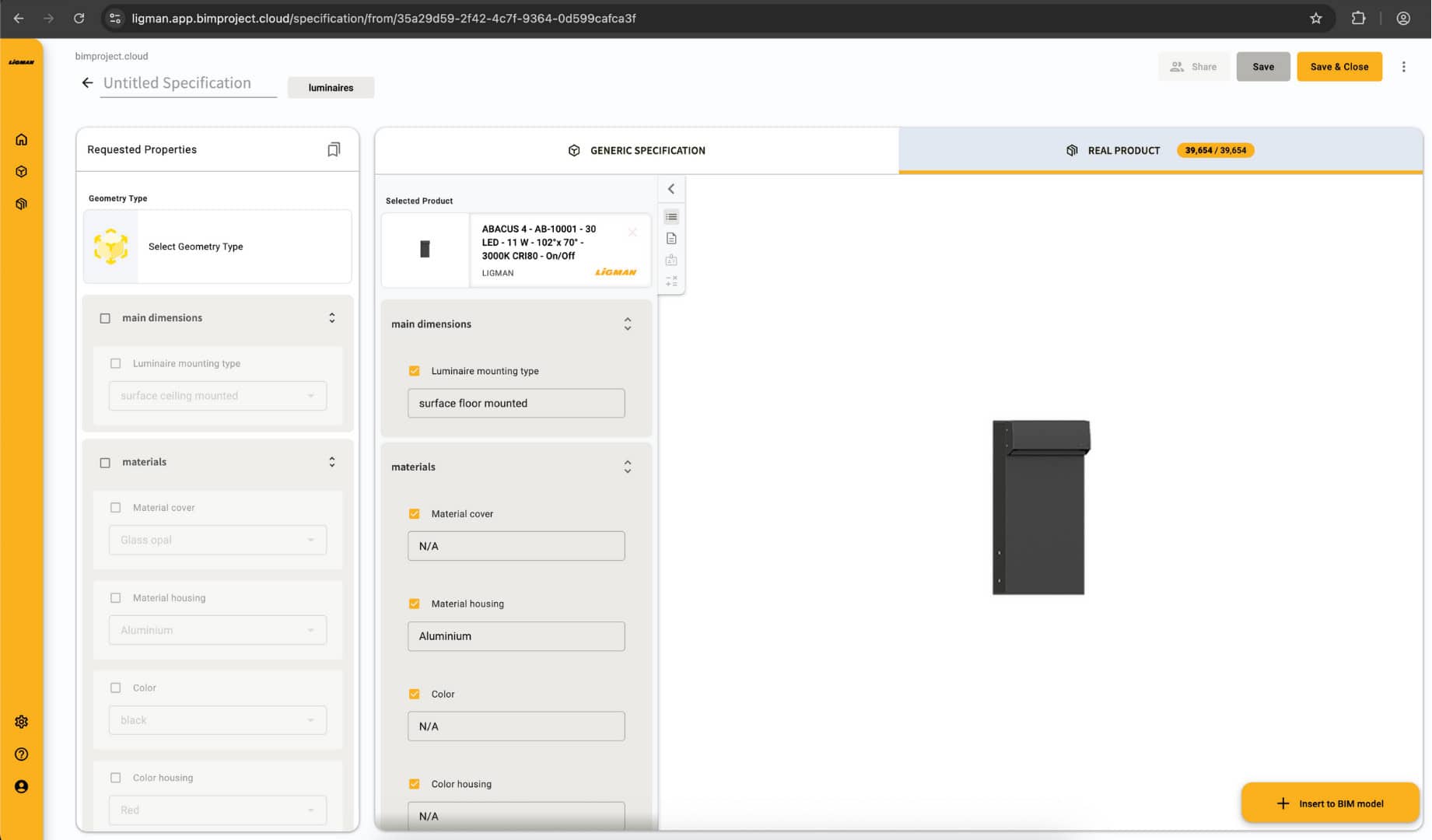This screenshot has width=1432, height=840.
Task: Collapse the materials section in product panel
Action: click(628, 467)
